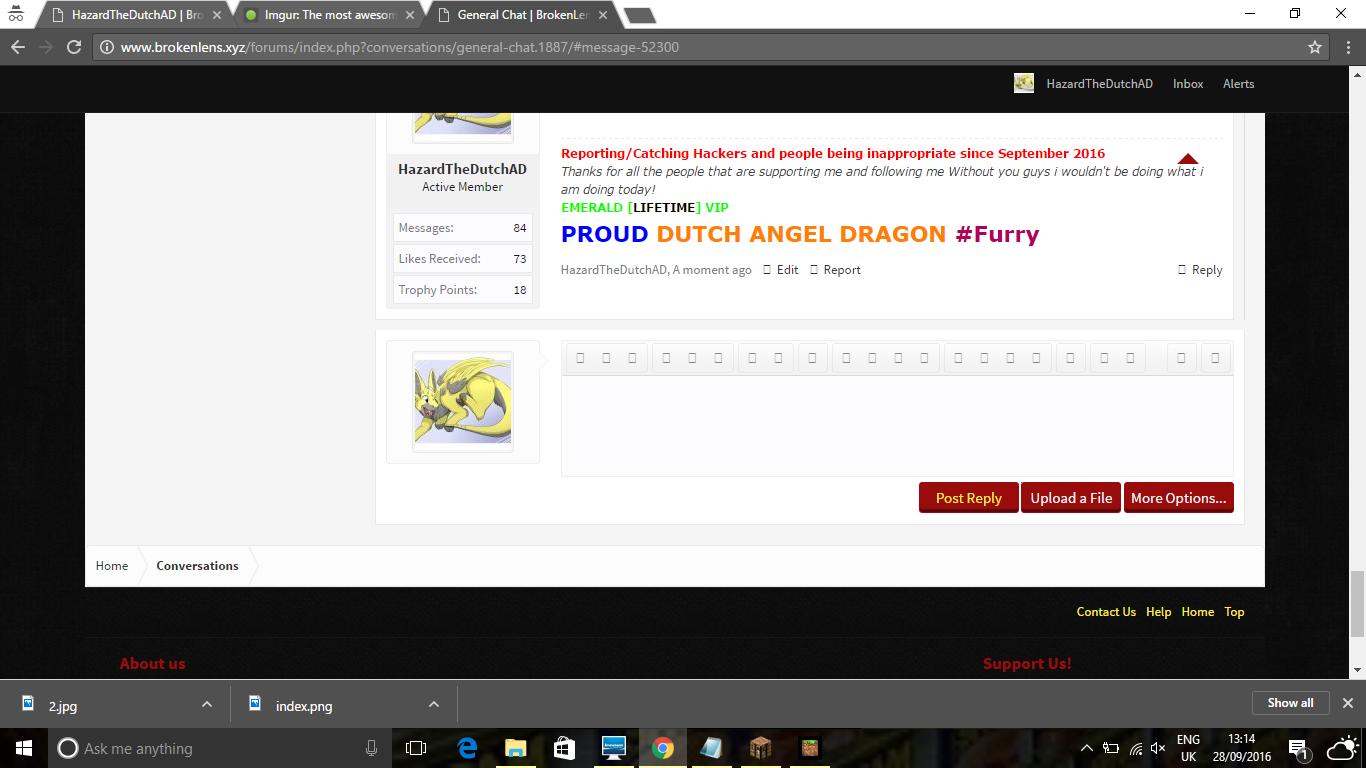Open the Windows Start menu
1366x768 pixels.
24,748
